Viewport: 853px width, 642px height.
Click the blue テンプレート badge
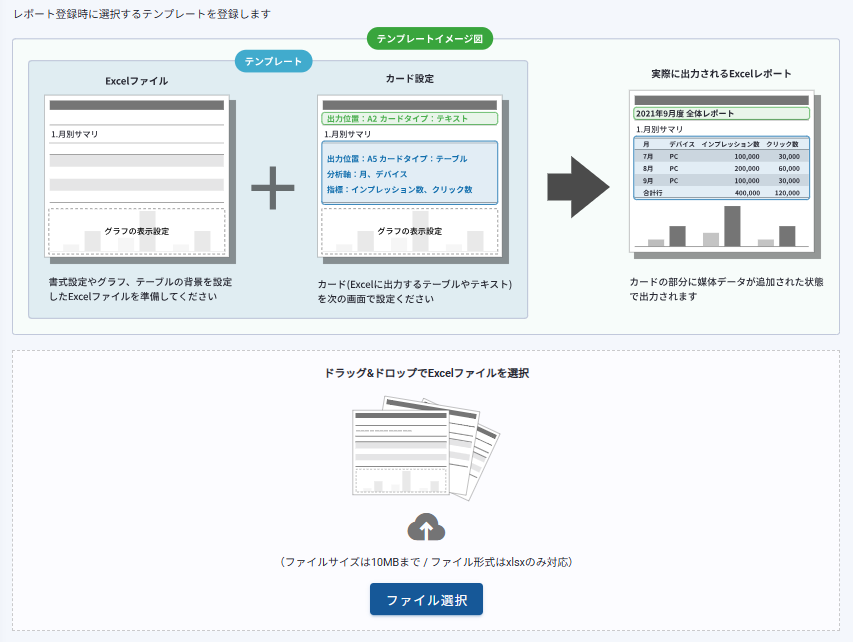tap(274, 61)
